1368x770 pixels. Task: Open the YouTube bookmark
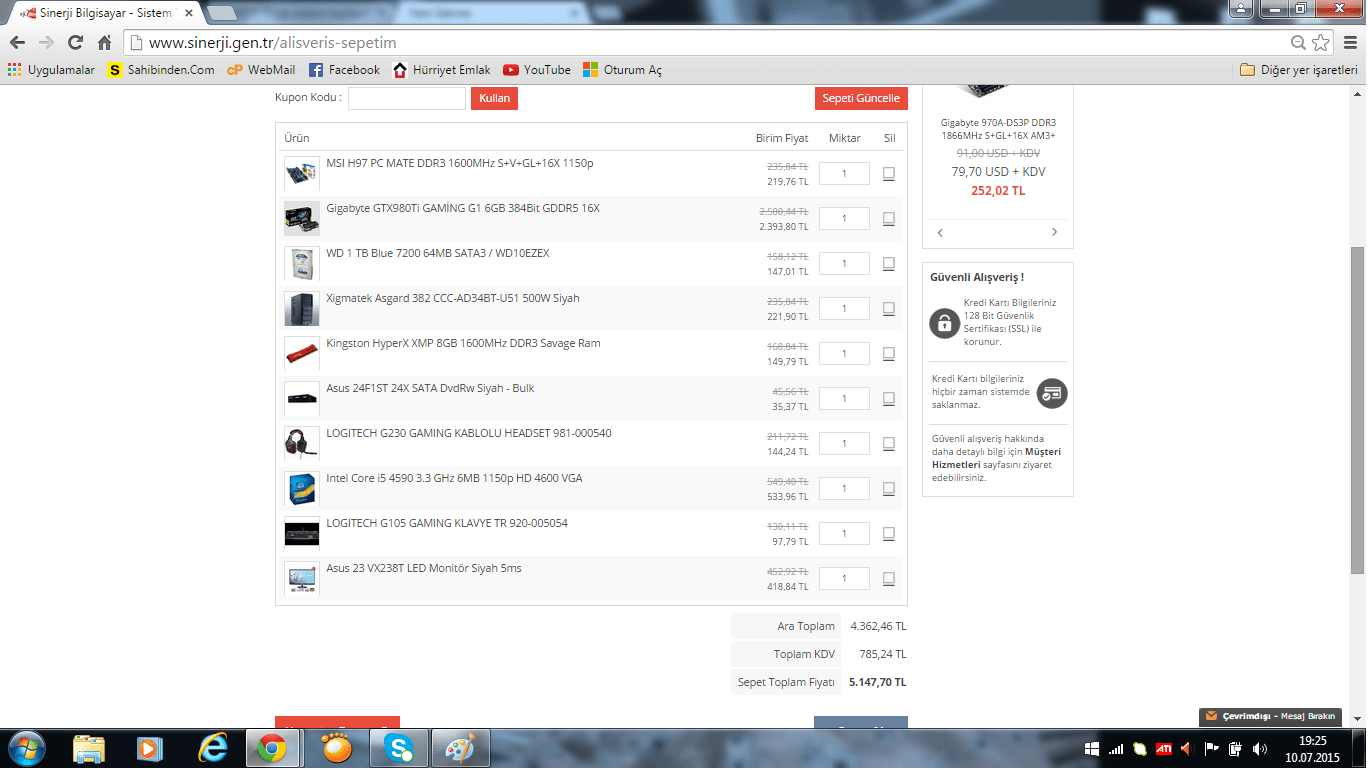(537, 70)
